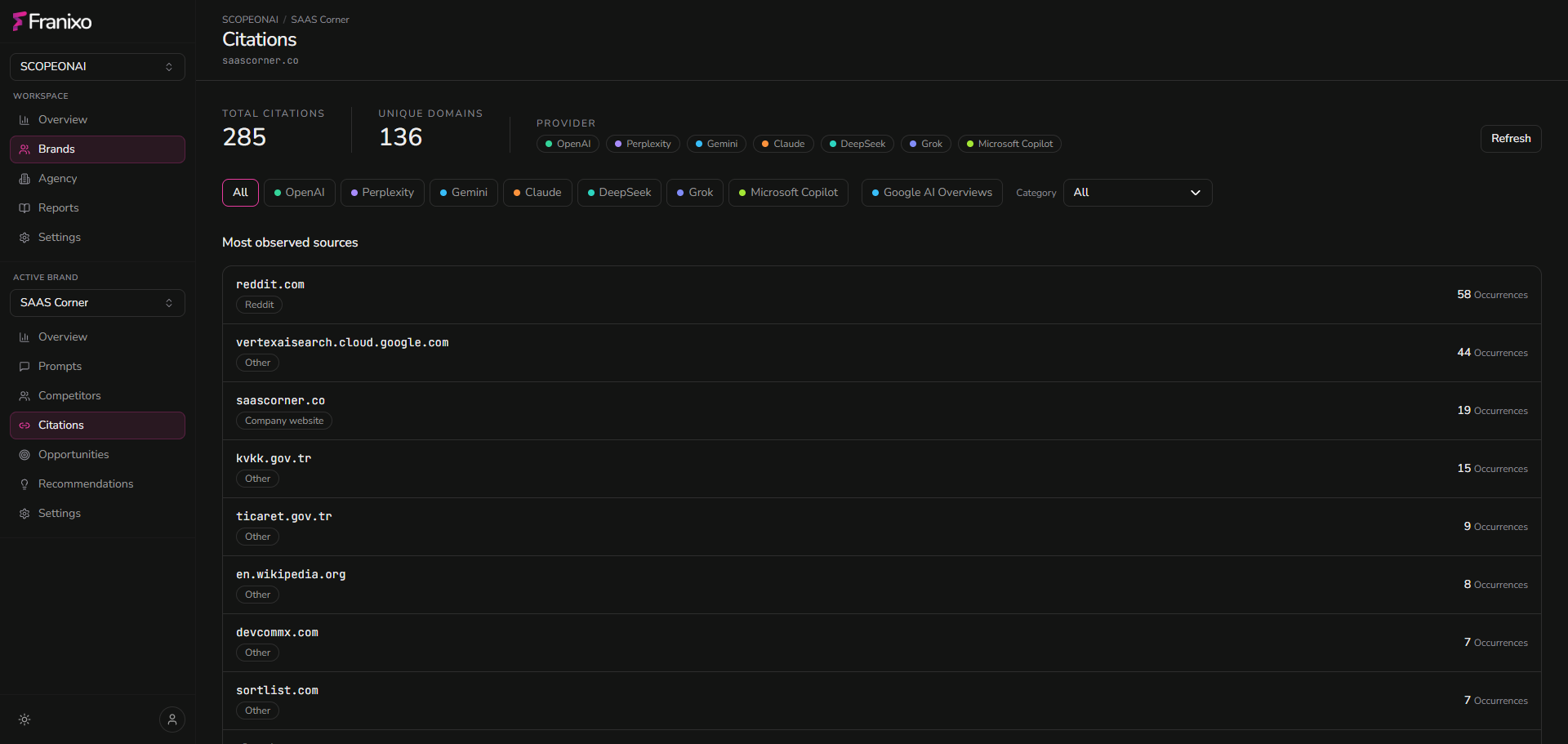1568x744 pixels.
Task: Toggle light theme sun icon
Action: pyautogui.click(x=24, y=719)
